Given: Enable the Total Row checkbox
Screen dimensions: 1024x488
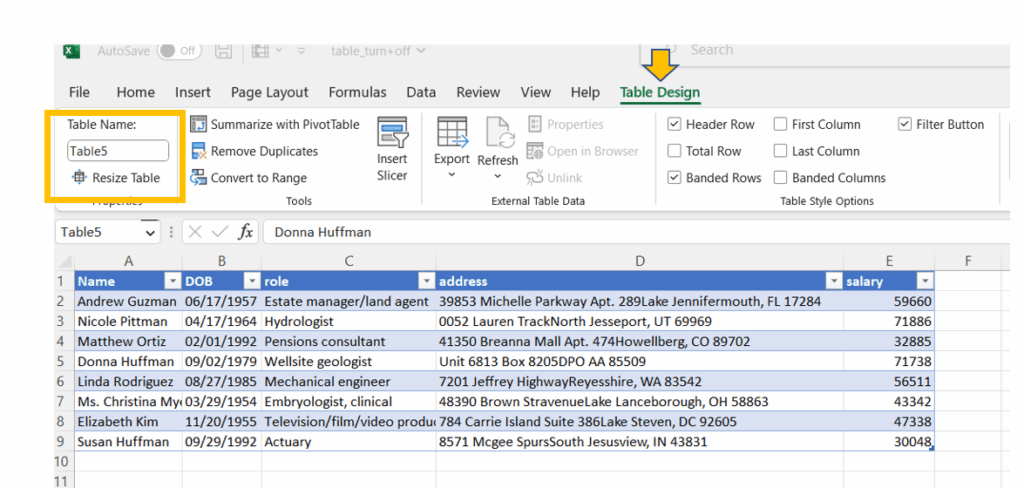Looking at the screenshot, I should [675, 151].
